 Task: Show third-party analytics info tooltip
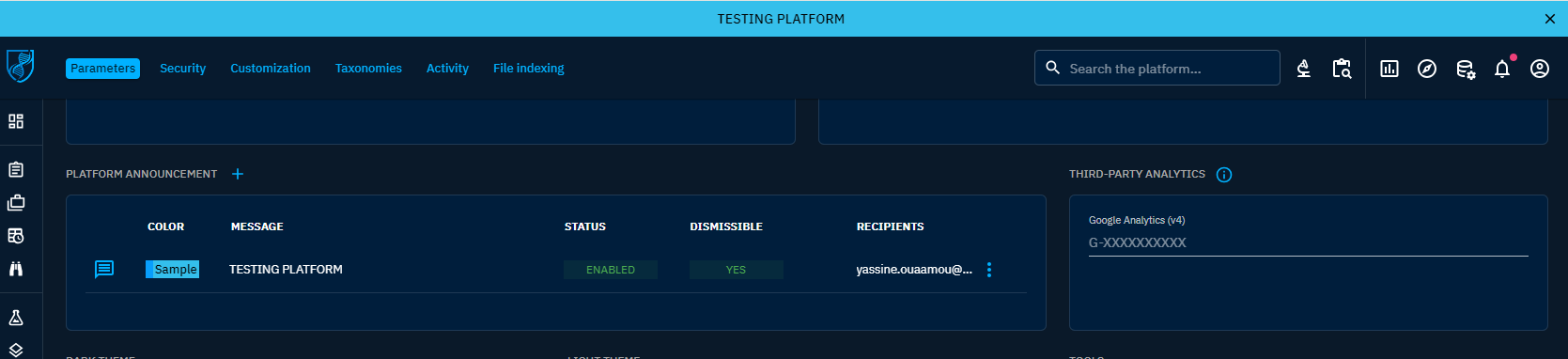click(1224, 175)
